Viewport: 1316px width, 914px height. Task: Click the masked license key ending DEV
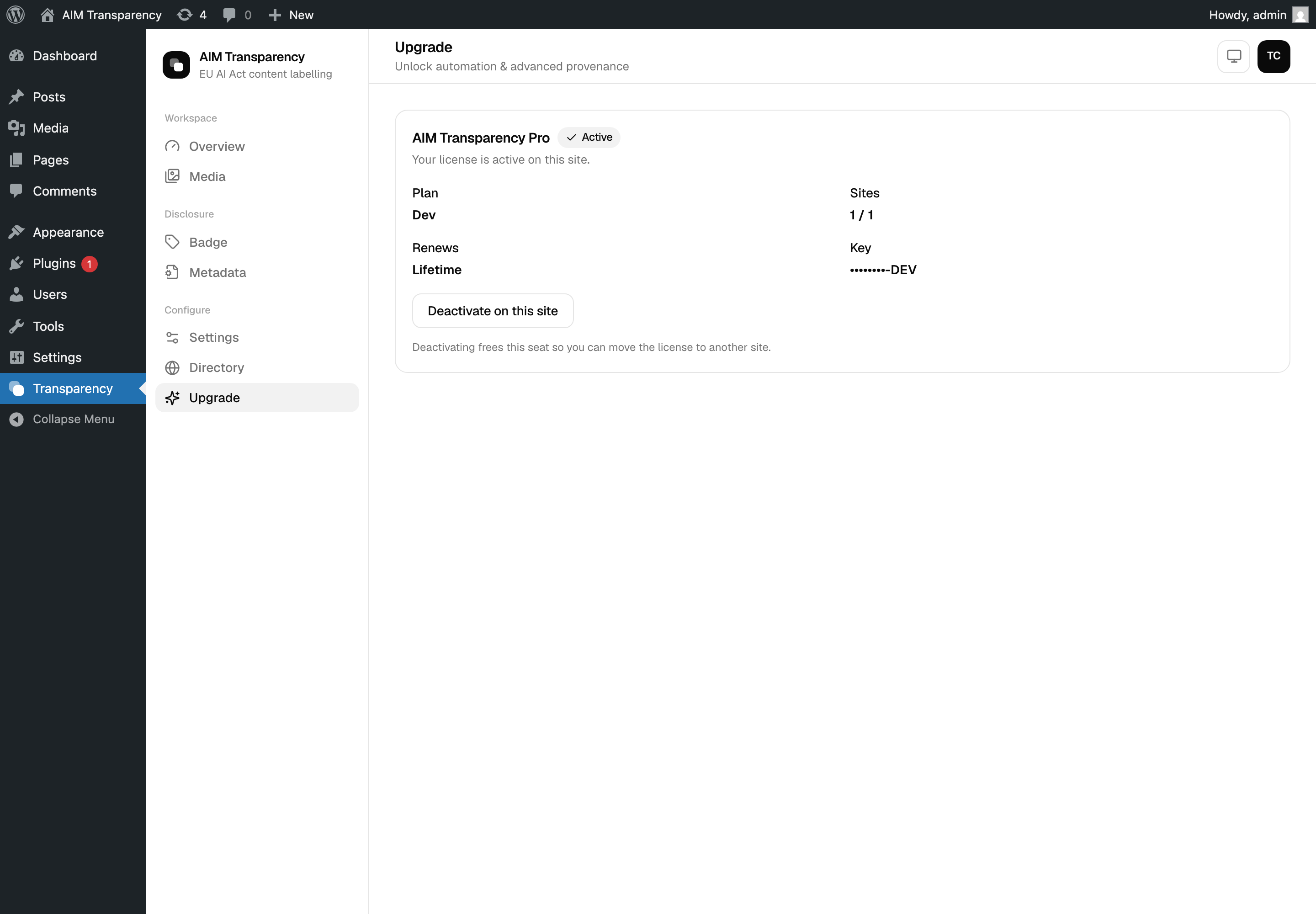click(x=883, y=270)
